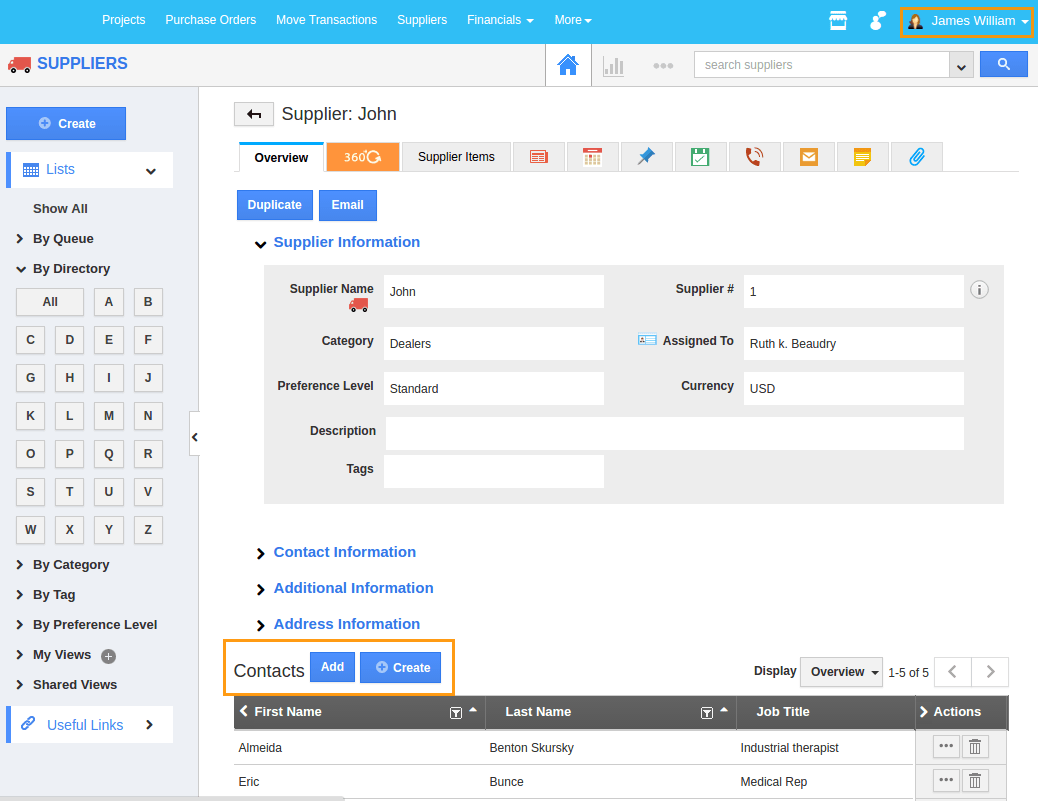Select the Overview tab
Image resolution: width=1038 pixels, height=801 pixels.
coord(281,158)
